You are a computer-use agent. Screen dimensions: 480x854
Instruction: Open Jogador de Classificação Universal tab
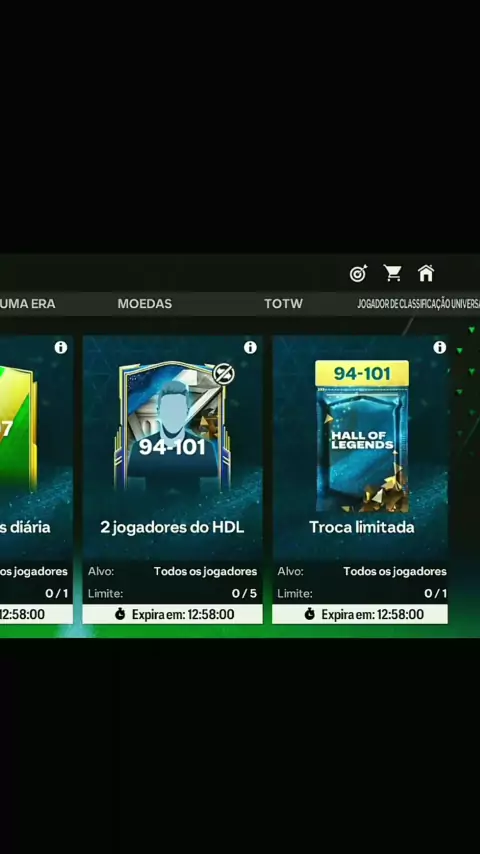coord(418,304)
